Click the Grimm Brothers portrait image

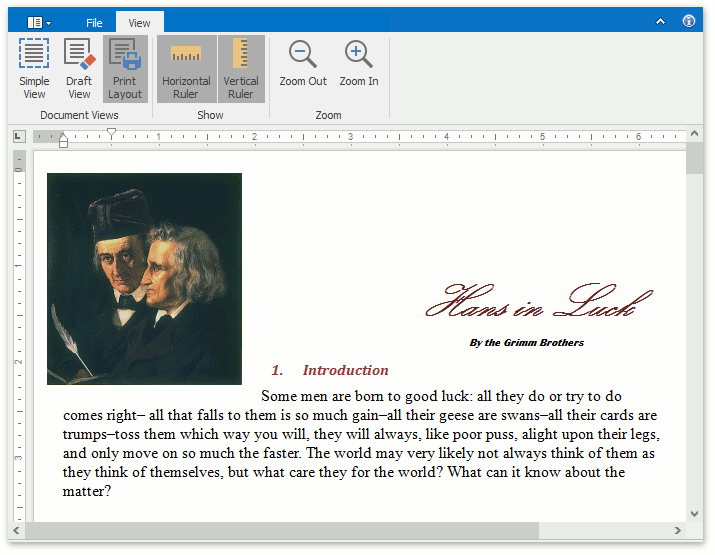click(x=144, y=278)
